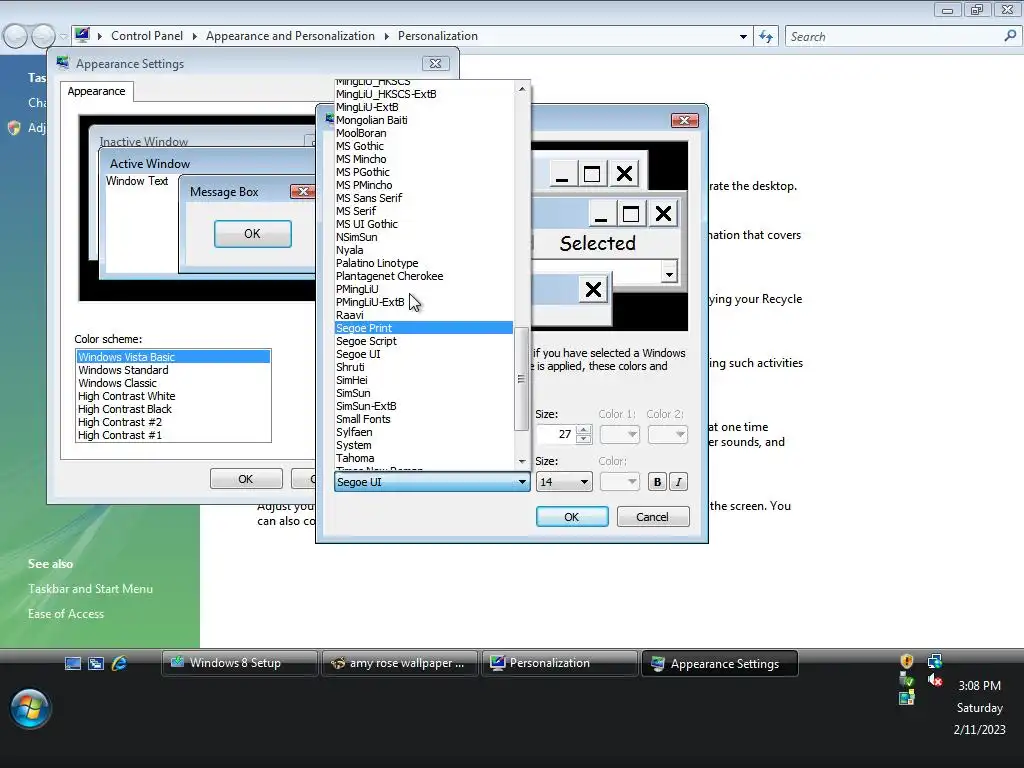Viewport: 1024px width, 768px height.
Task: Click Switch between windows Quick Launch icon
Action: pyautogui.click(x=96, y=664)
